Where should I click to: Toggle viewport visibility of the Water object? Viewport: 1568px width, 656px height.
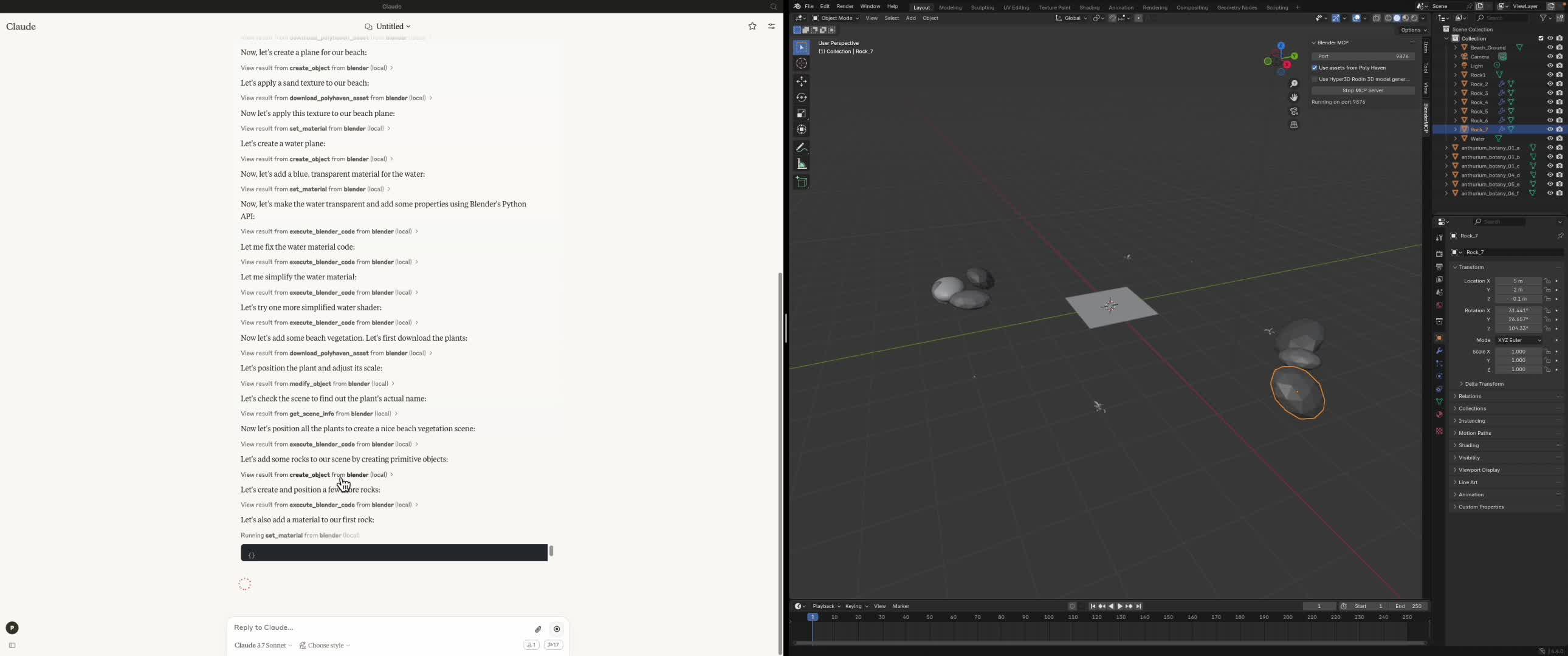tap(1550, 138)
